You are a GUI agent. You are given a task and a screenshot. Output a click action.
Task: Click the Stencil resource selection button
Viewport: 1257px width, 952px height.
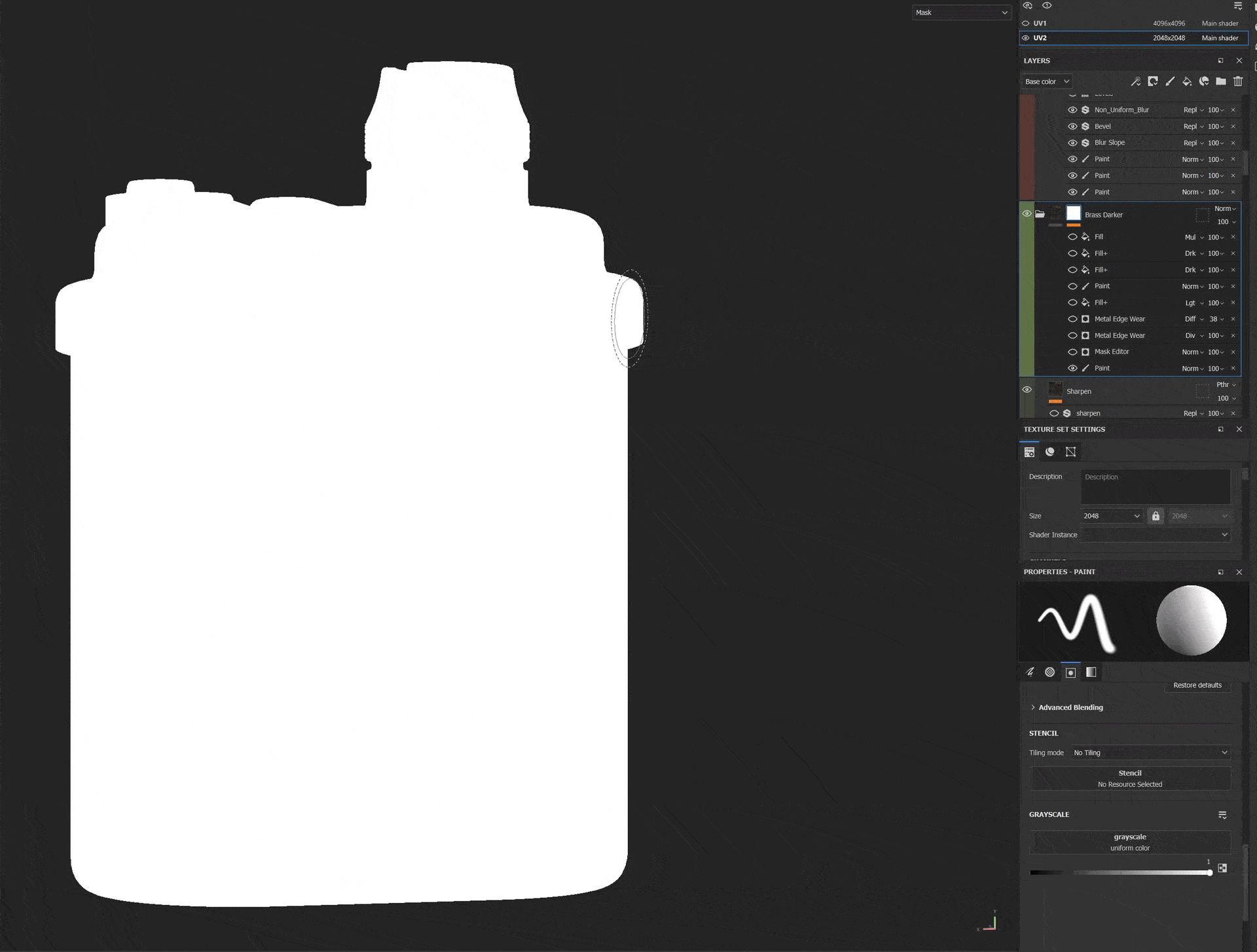pyautogui.click(x=1129, y=778)
